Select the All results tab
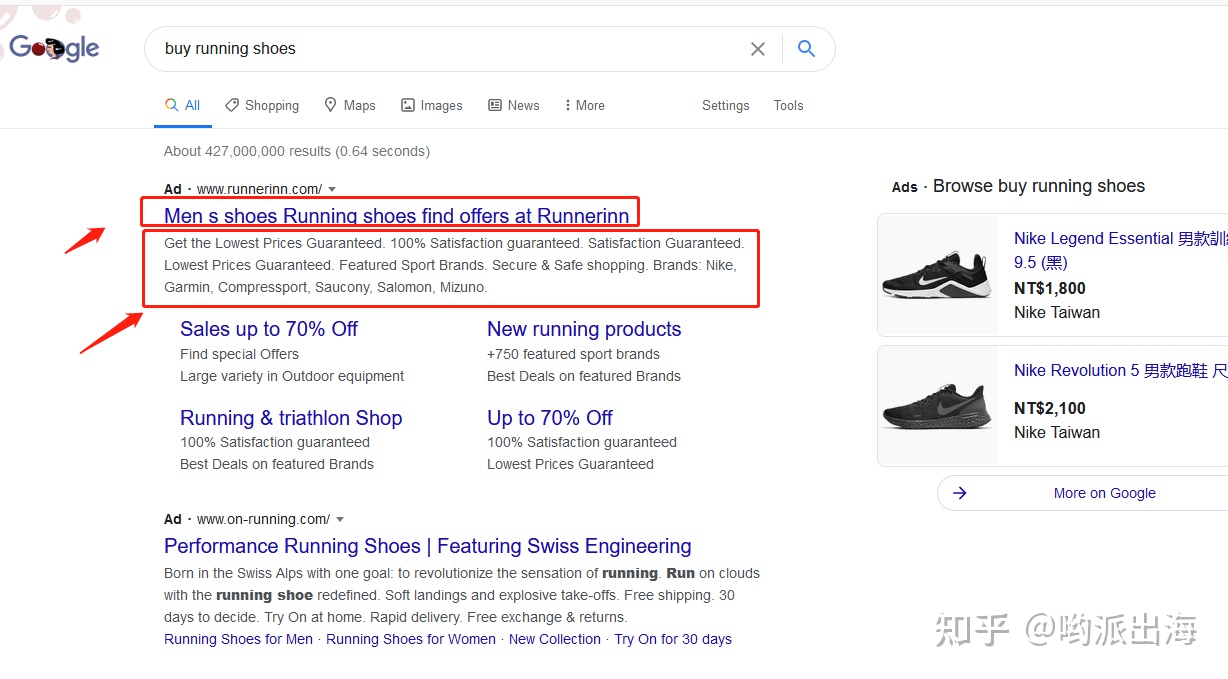1228x679 pixels. [183, 105]
